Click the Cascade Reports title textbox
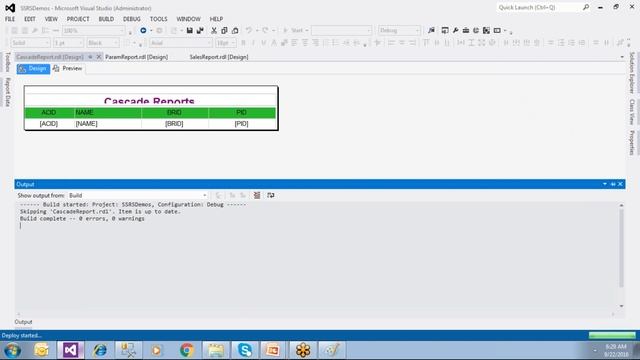Image resolution: width=640 pixels, height=360 pixels. [149, 100]
